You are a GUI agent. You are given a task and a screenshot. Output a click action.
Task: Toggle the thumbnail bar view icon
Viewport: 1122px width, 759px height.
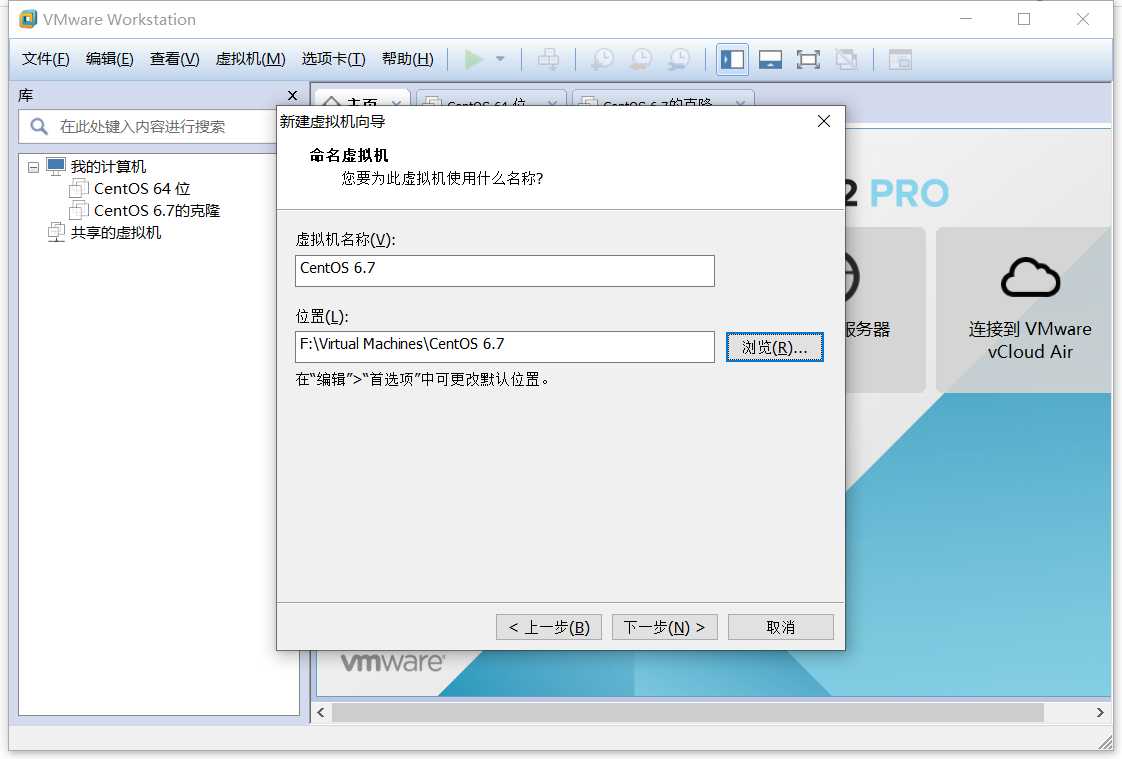[770, 59]
